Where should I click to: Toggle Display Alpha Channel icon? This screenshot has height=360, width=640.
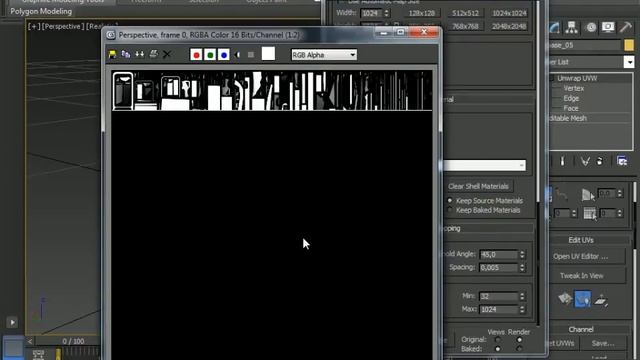click(x=238, y=55)
